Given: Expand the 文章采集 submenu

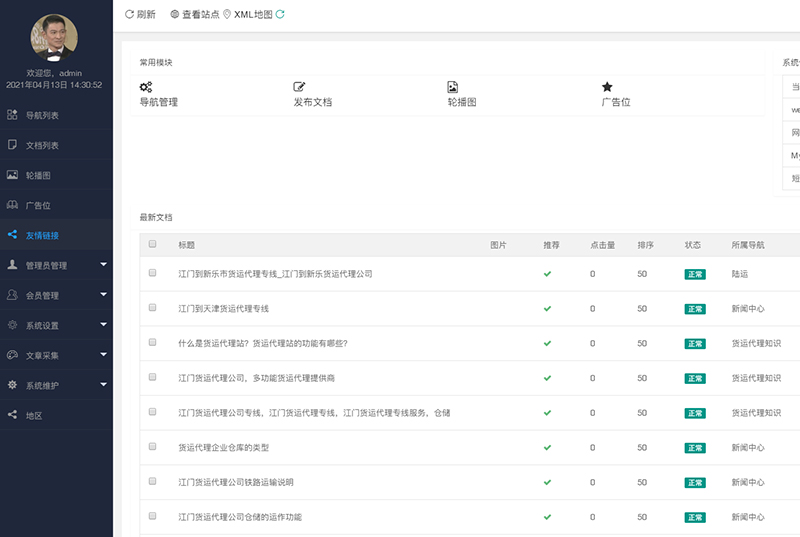Looking at the screenshot, I should [104, 355].
